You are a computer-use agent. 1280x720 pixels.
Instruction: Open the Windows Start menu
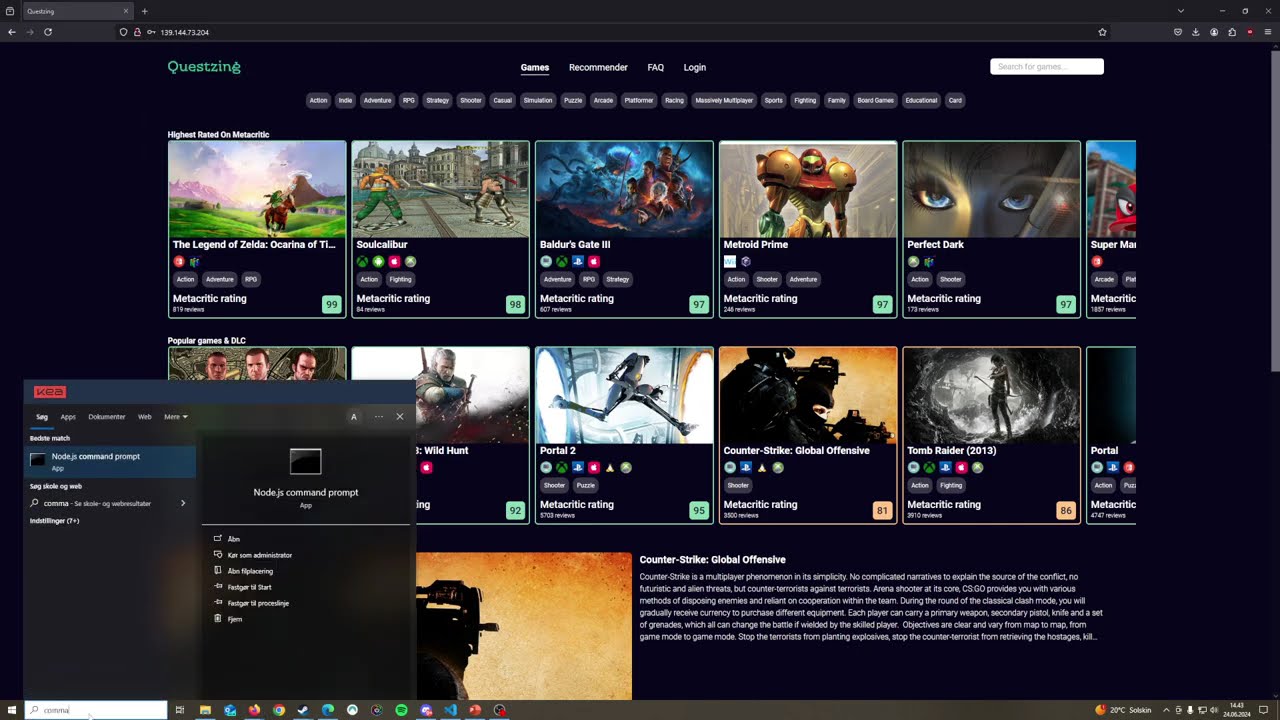coord(12,710)
